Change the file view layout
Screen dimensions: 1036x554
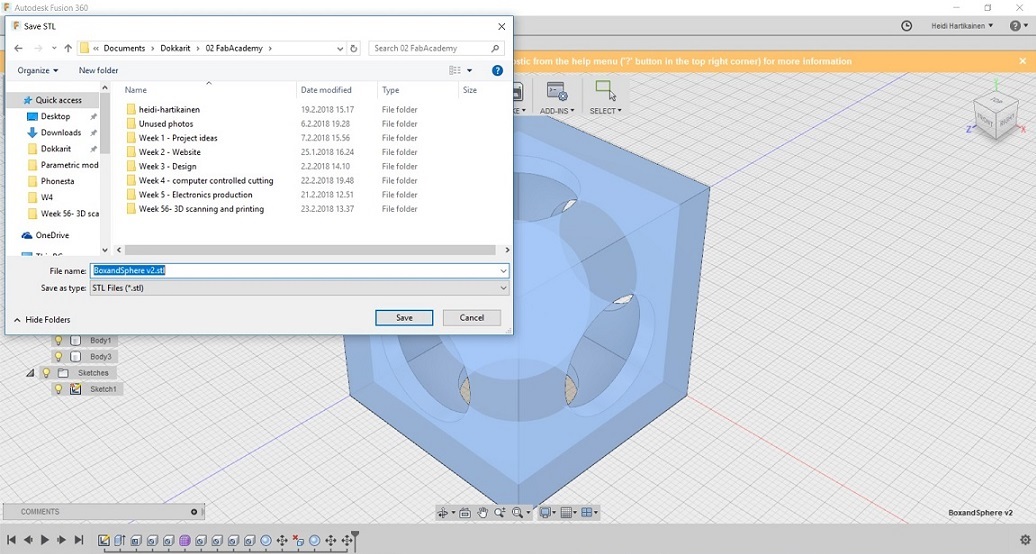click(455, 70)
